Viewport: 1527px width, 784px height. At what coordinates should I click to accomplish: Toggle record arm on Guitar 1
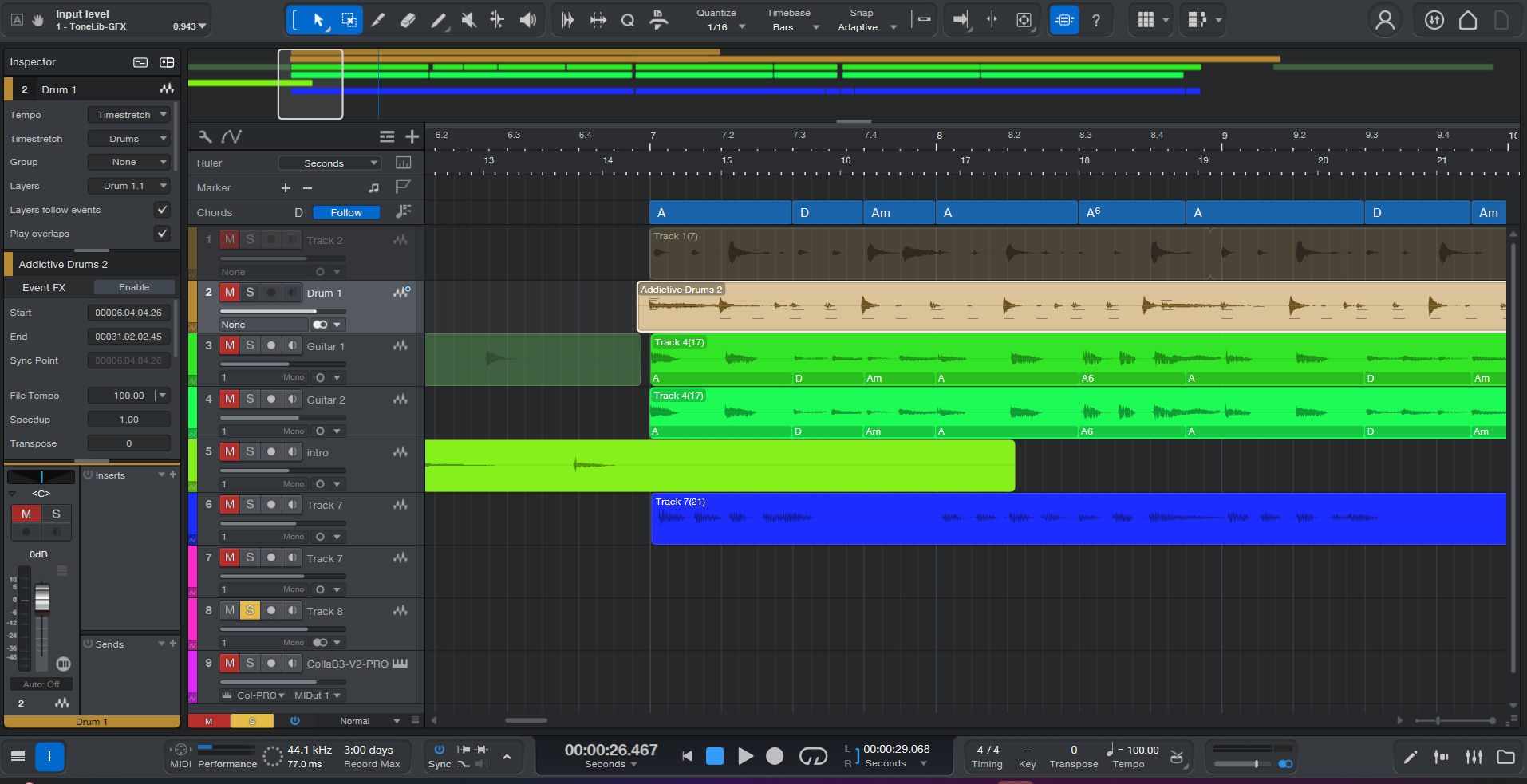271,345
